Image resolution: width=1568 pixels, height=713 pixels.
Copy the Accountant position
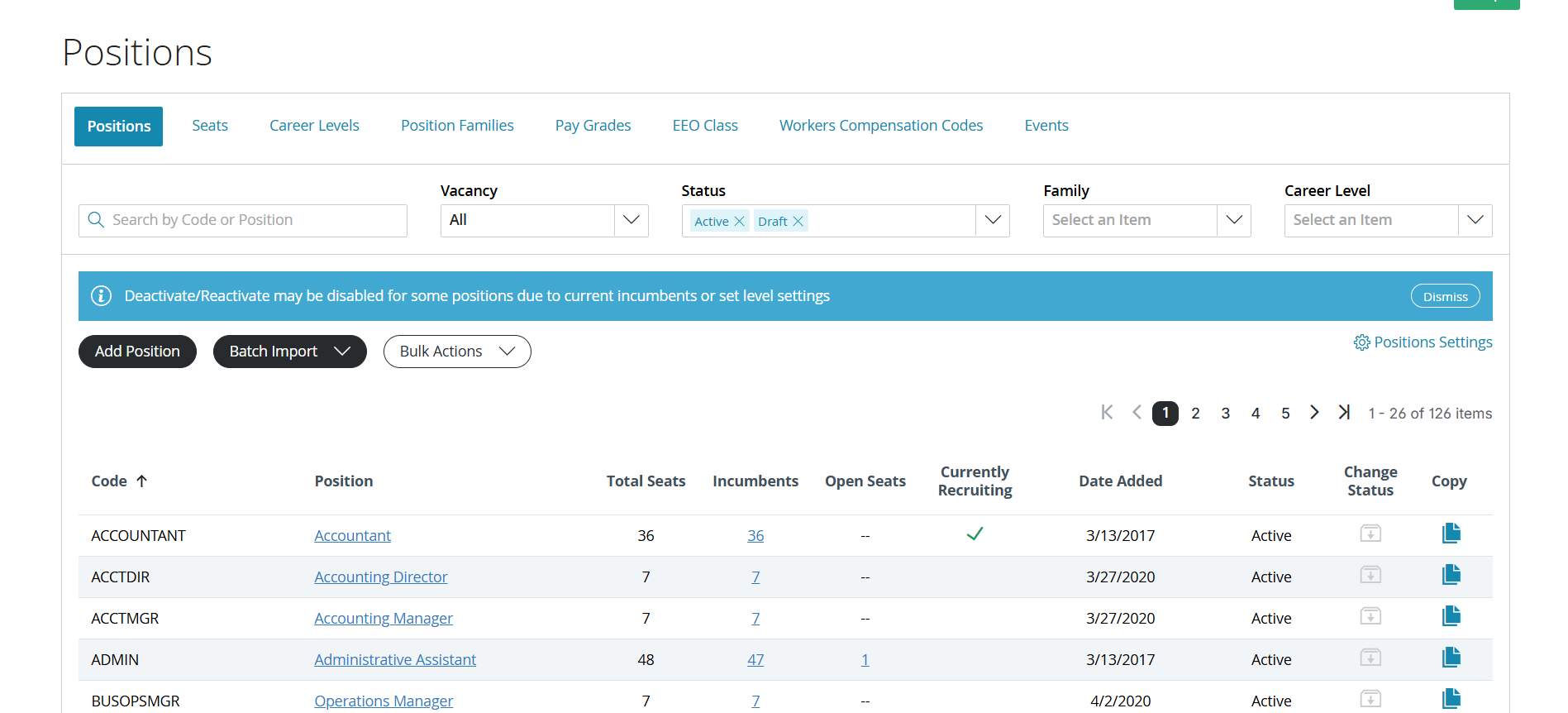(x=1451, y=534)
